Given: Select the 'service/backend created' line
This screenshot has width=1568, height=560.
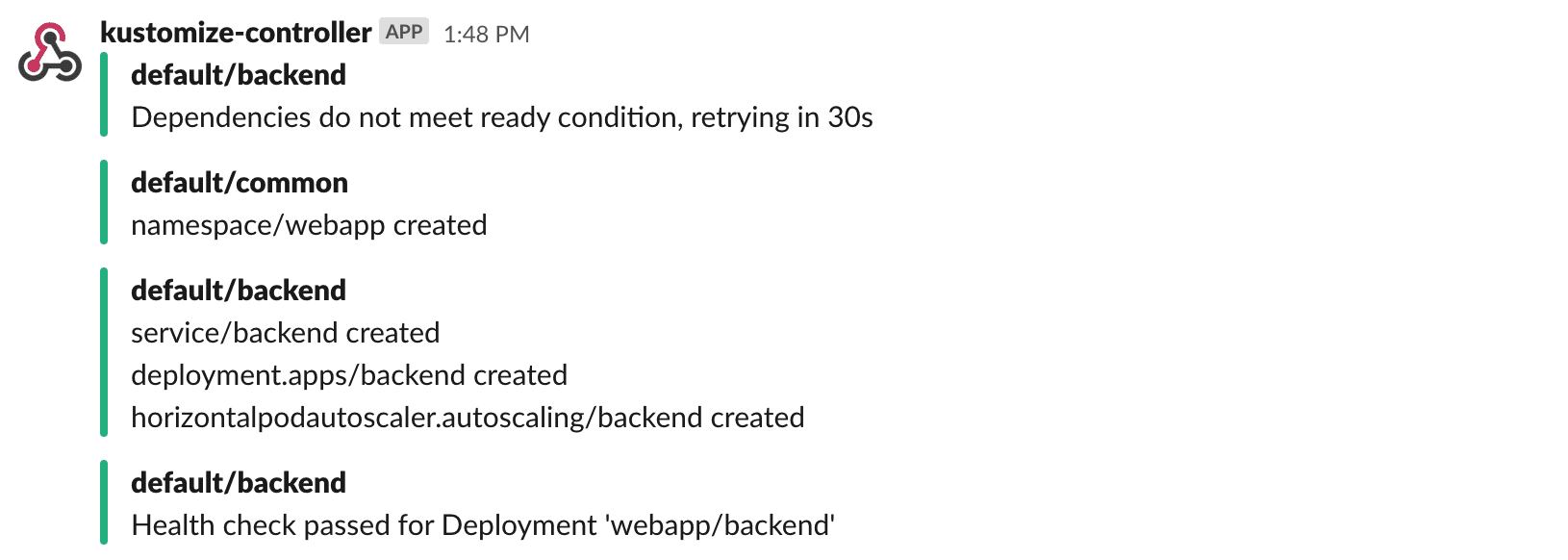Looking at the screenshot, I should tap(286, 333).
